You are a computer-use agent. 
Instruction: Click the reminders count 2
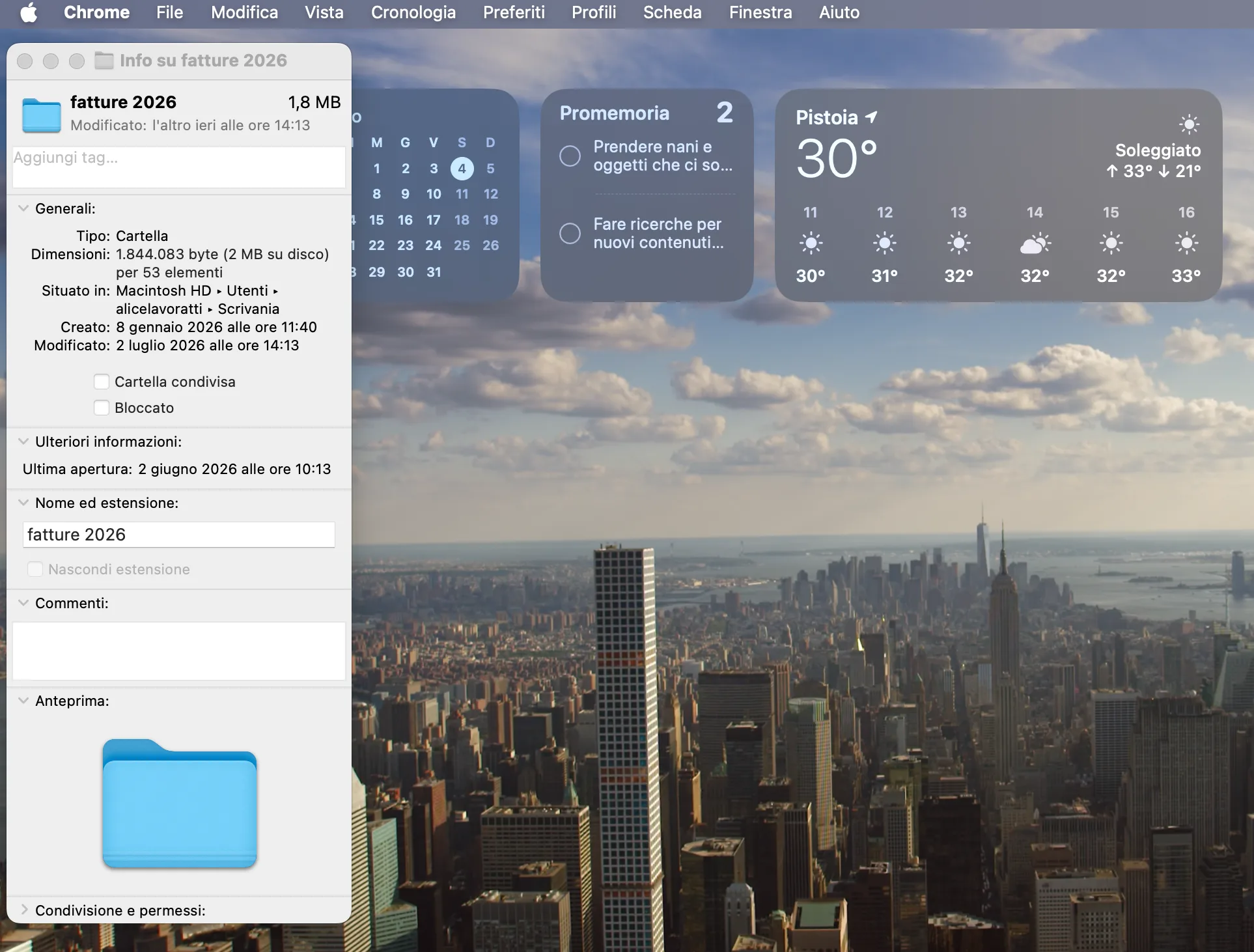tap(725, 113)
